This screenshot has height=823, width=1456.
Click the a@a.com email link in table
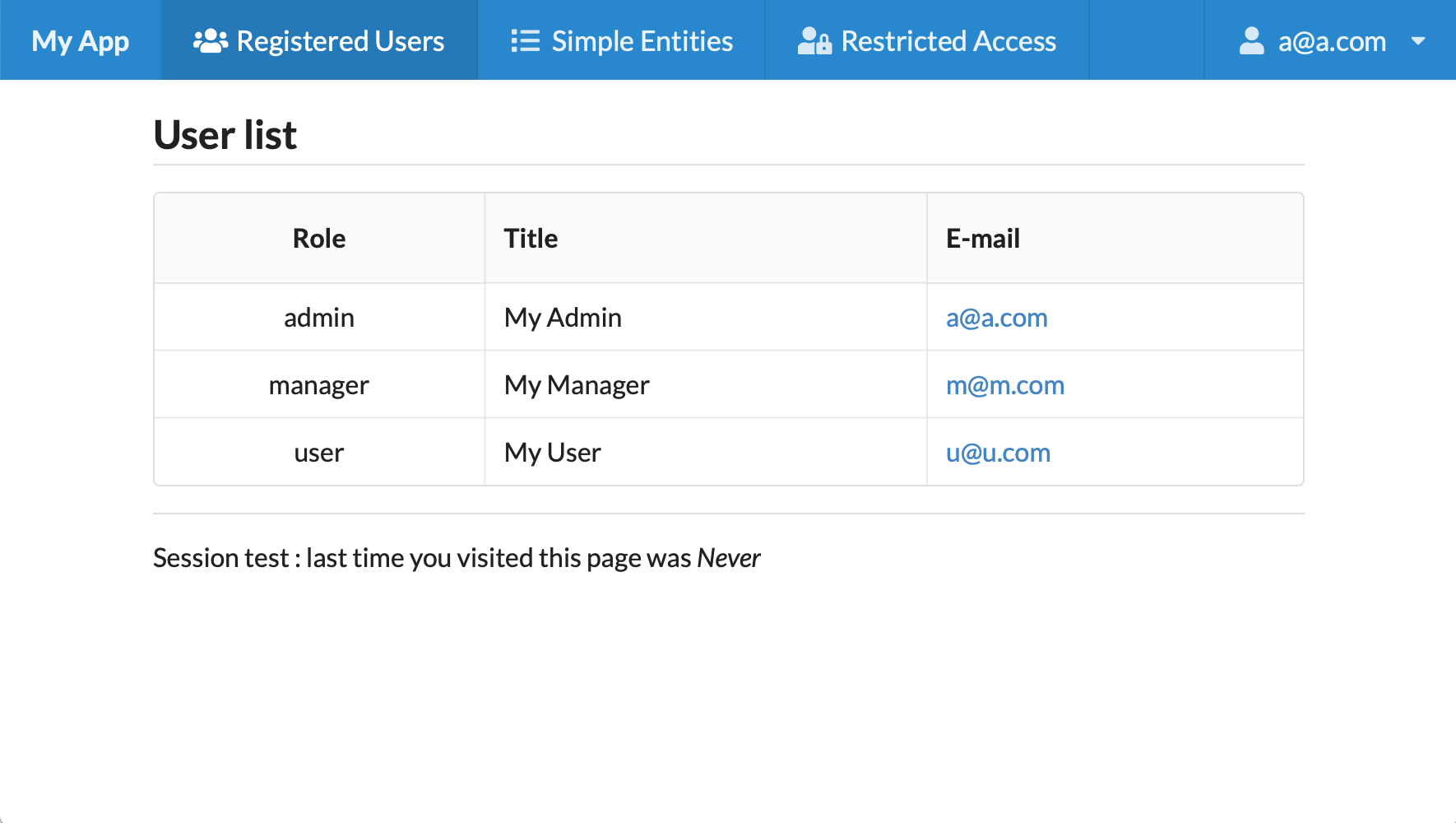(x=996, y=318)
